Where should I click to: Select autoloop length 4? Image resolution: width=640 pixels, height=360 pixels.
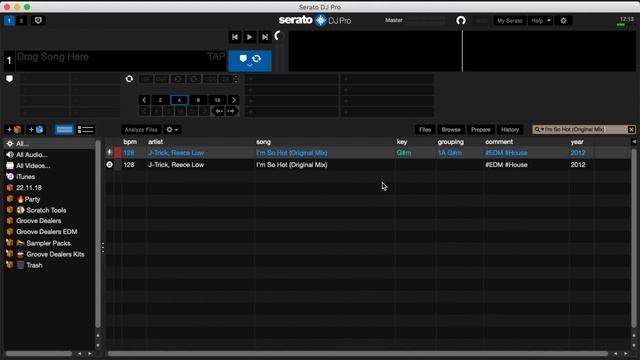point(179,100)
